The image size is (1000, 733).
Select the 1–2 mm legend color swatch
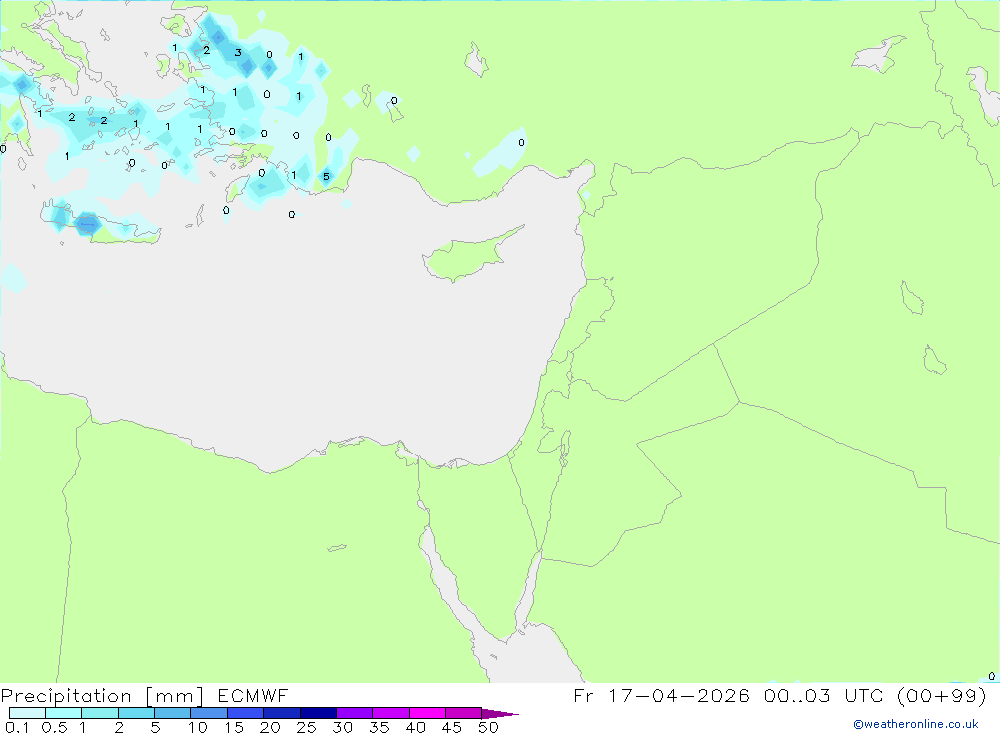click(99, 713)
